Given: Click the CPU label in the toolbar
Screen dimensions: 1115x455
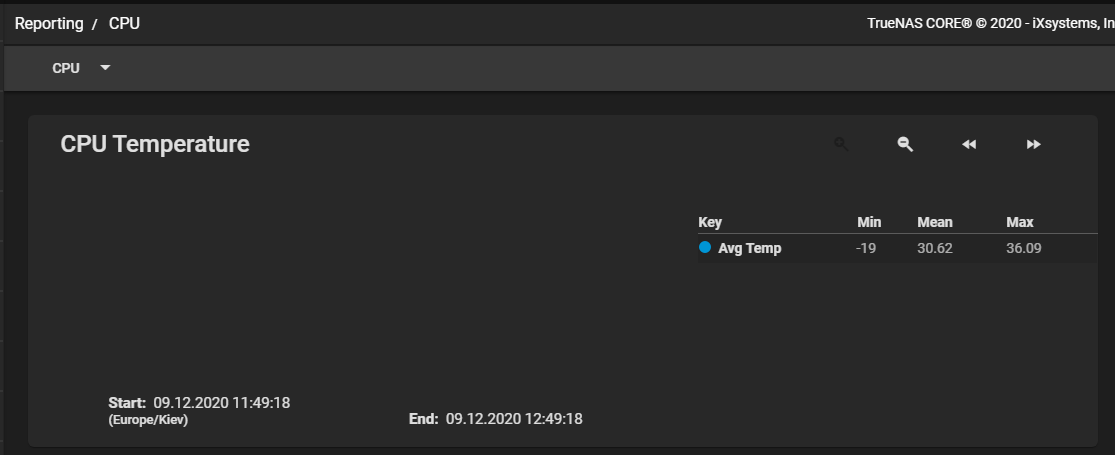Looking at the screenshot, I should coord(66,68).
